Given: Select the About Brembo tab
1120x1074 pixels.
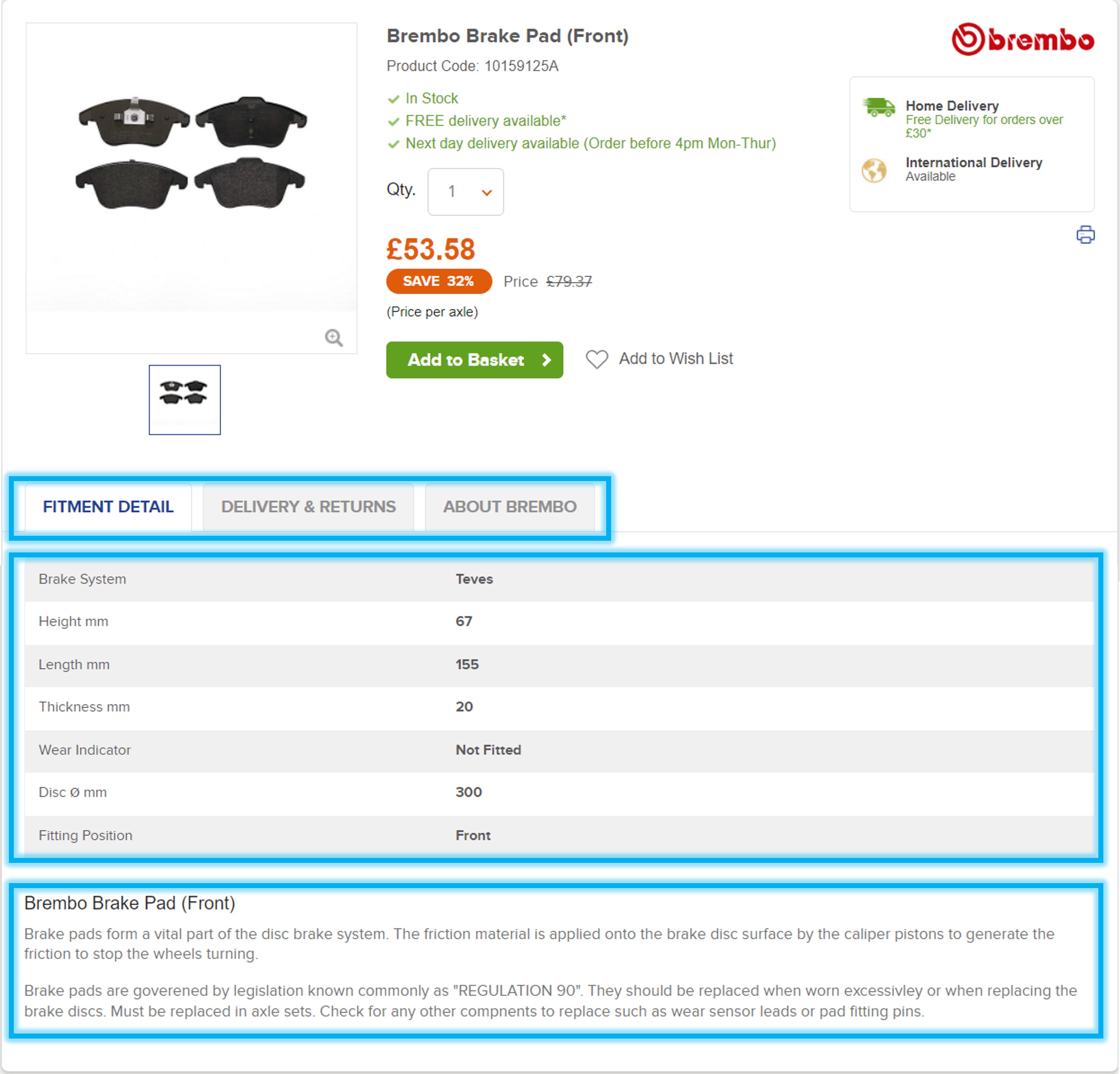Looking at the screenshot, I should click(509, 507).
